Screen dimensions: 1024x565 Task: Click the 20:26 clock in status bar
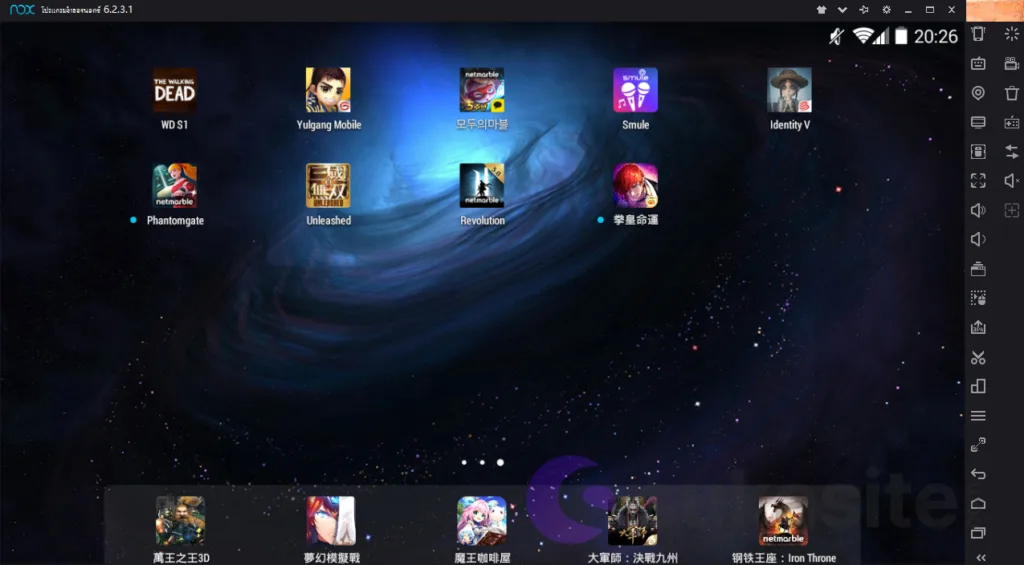coord(936,37)
